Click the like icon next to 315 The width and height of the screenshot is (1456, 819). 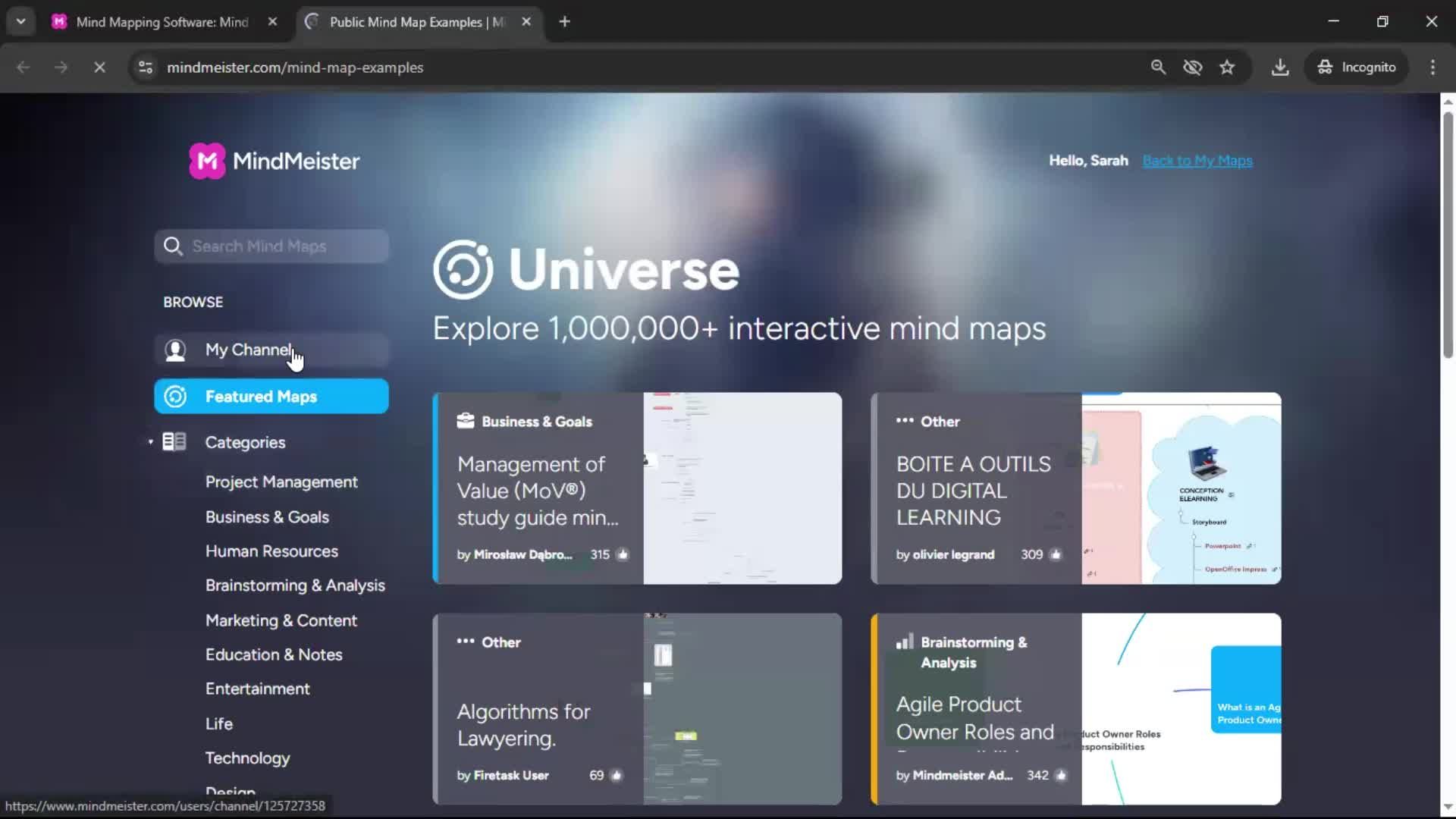click(623, 554)
